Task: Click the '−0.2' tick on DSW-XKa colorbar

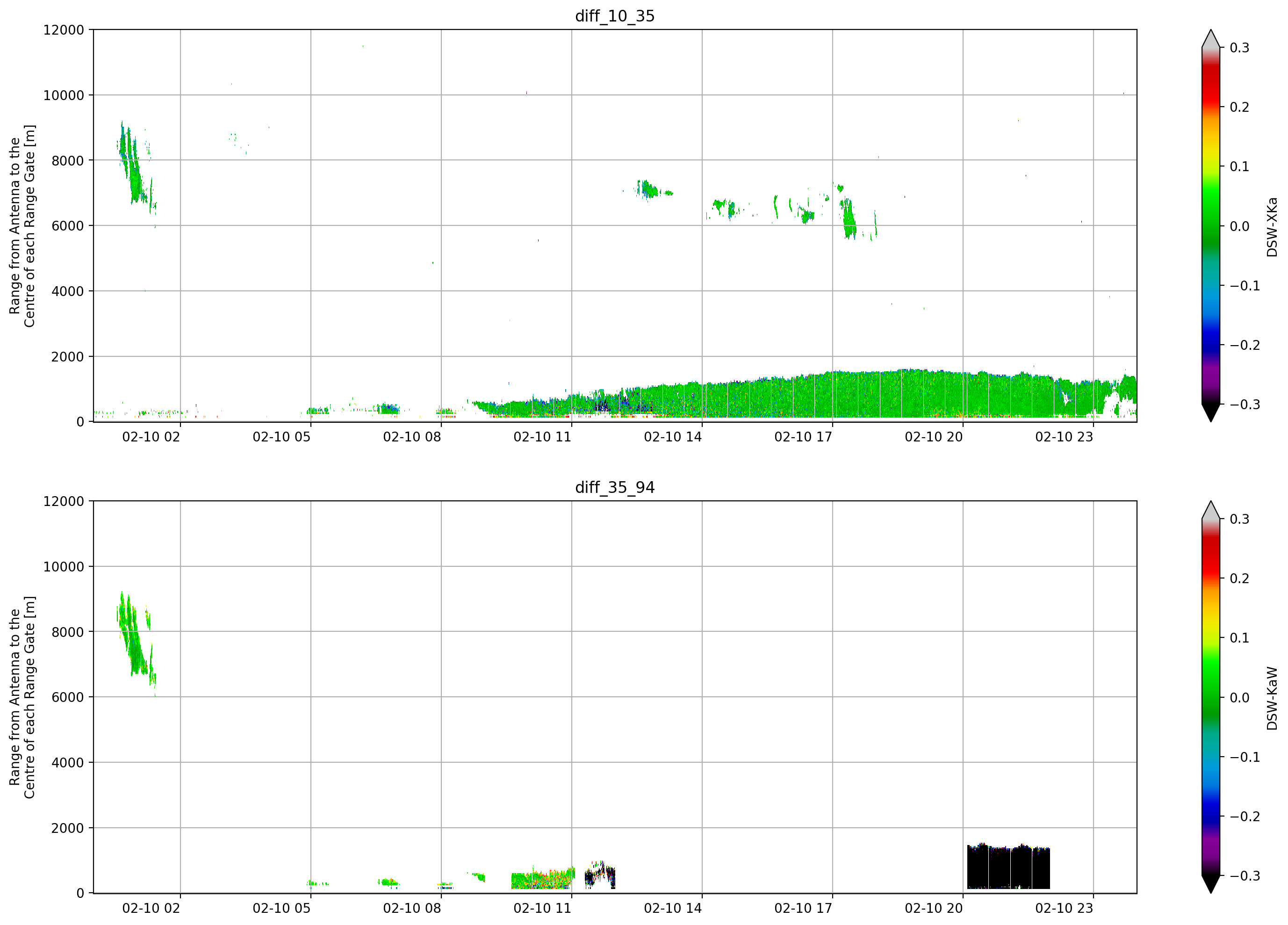Action: 1245,346
